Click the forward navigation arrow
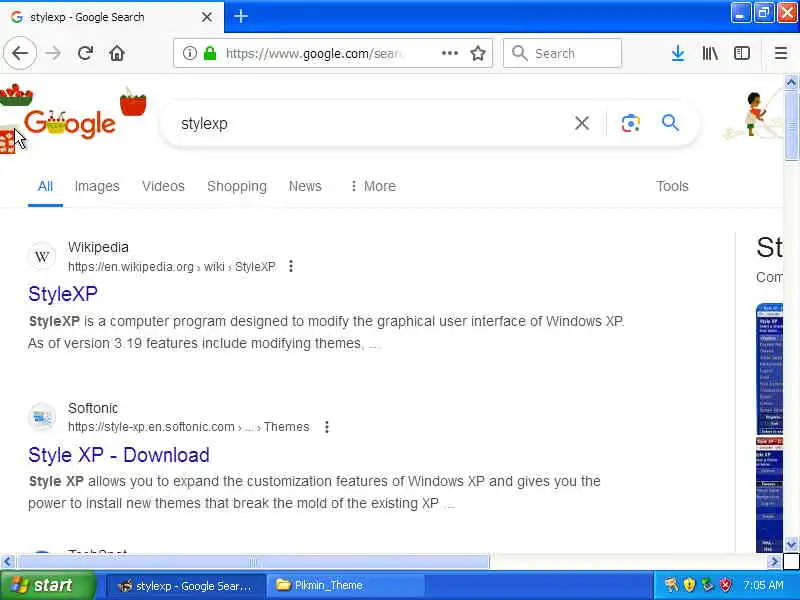The image size is (800, 600). (53, 53)
